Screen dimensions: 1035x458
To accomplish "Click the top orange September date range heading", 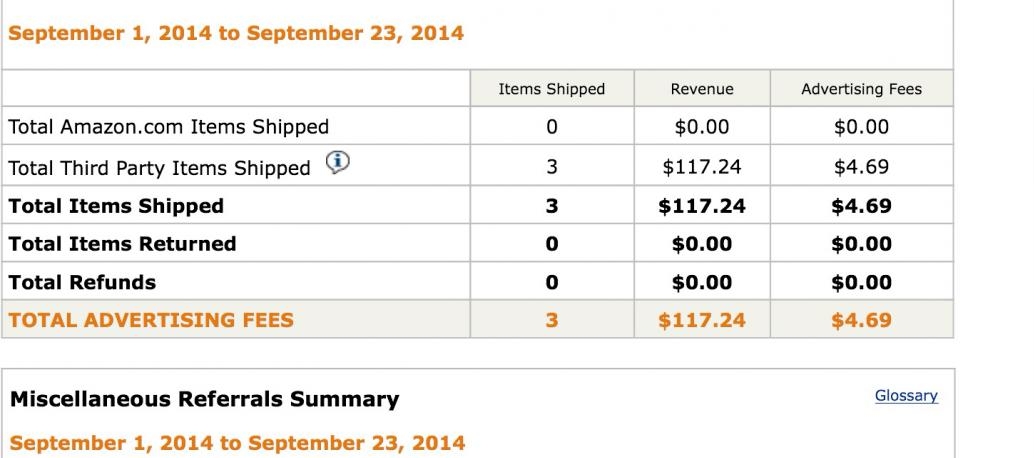I will point(236,33).
